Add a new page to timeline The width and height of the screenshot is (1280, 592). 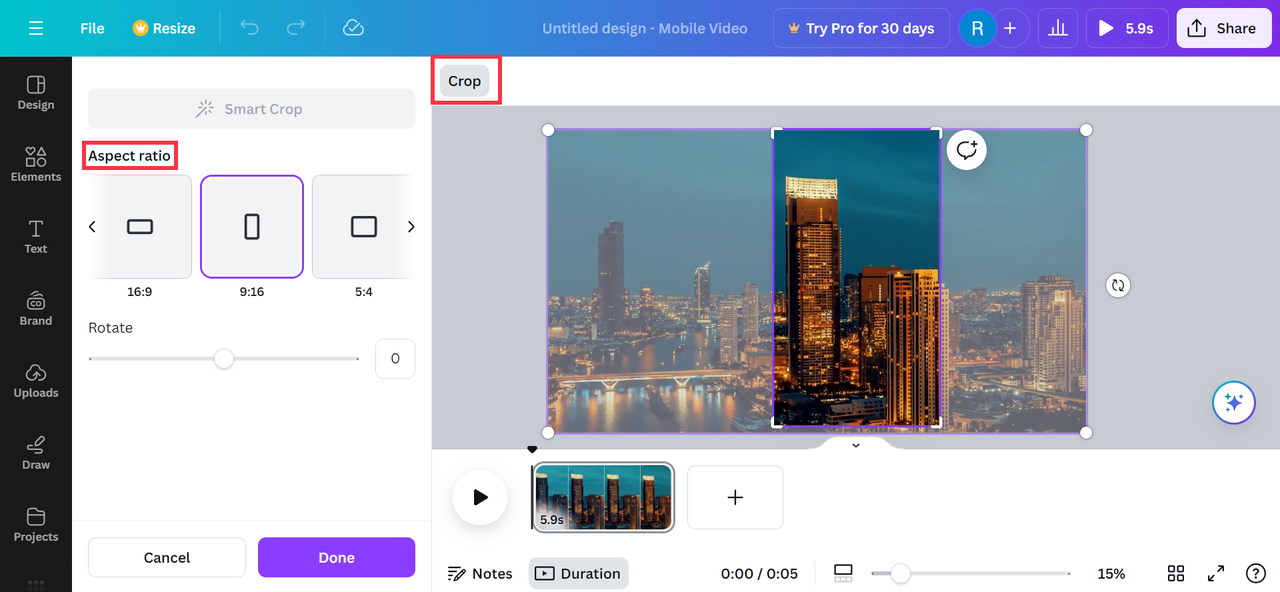pyautogui.click(x=735, y=497)
